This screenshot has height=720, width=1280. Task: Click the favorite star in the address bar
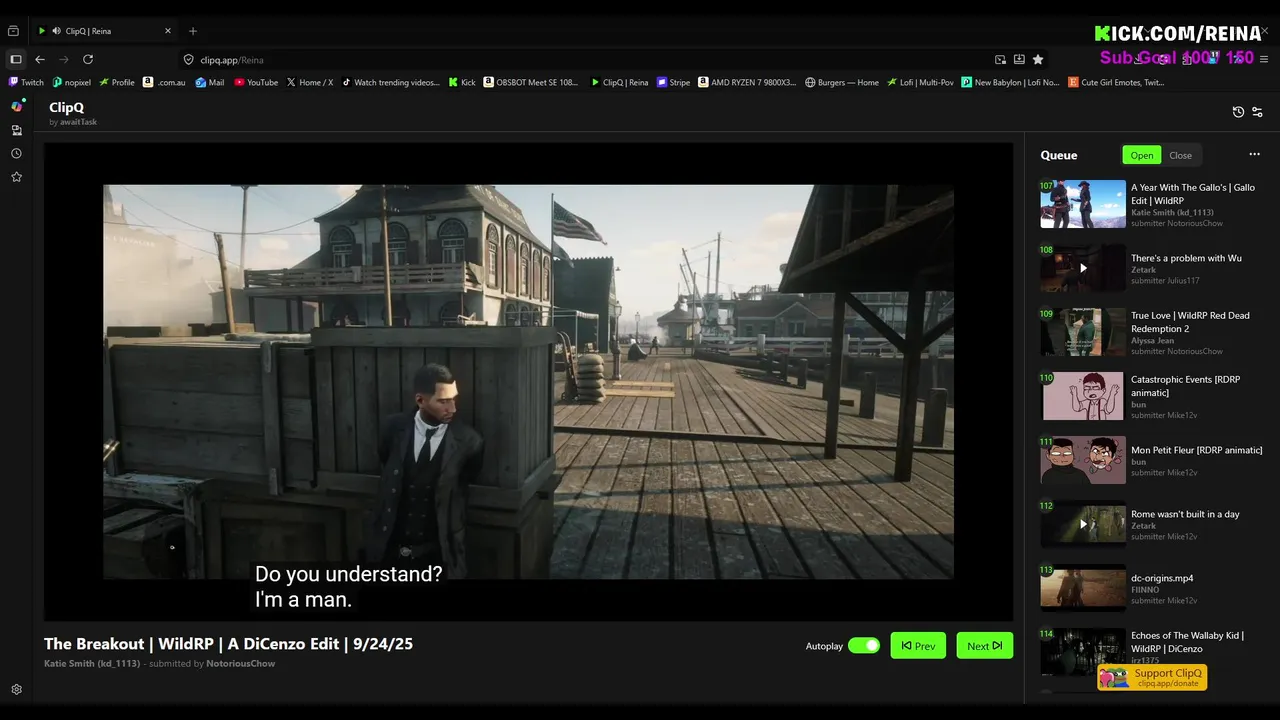1038,60
